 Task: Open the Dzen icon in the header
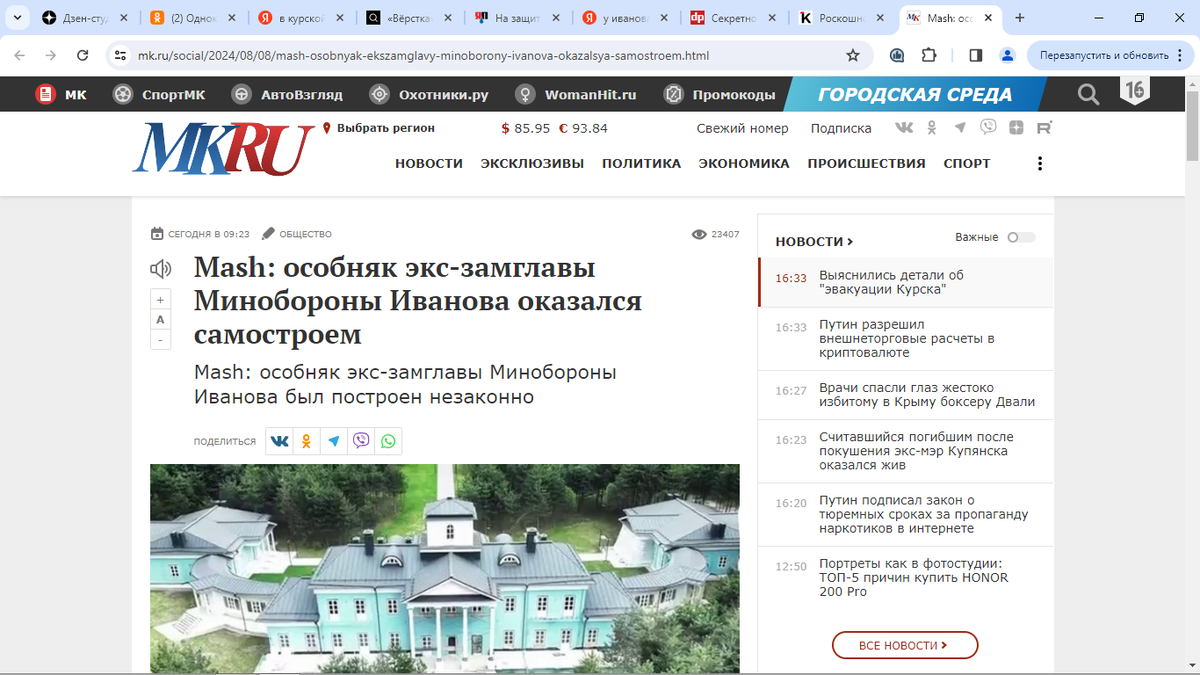tap(1016, 128)
